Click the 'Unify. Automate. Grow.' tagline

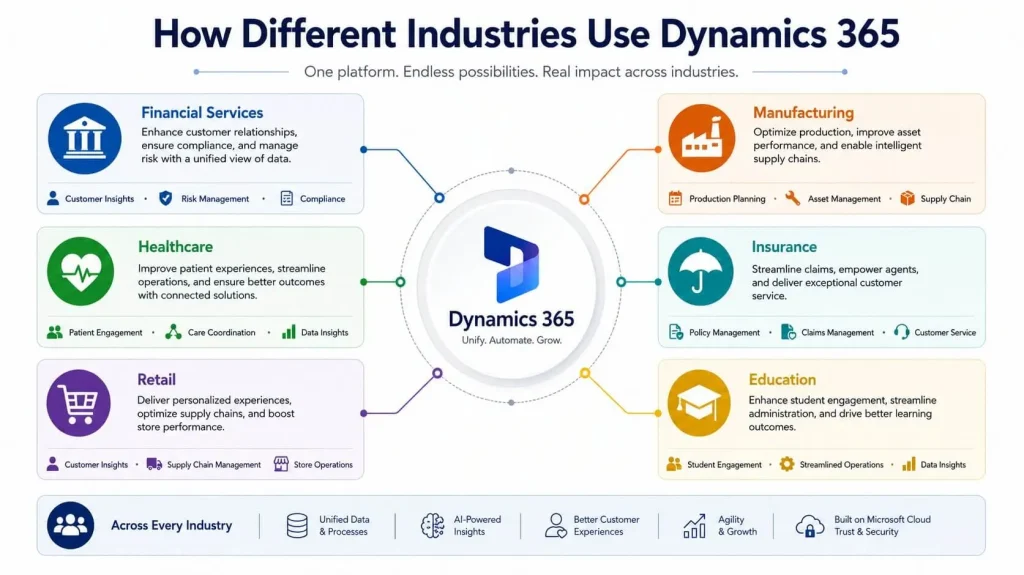coord(511,340)
